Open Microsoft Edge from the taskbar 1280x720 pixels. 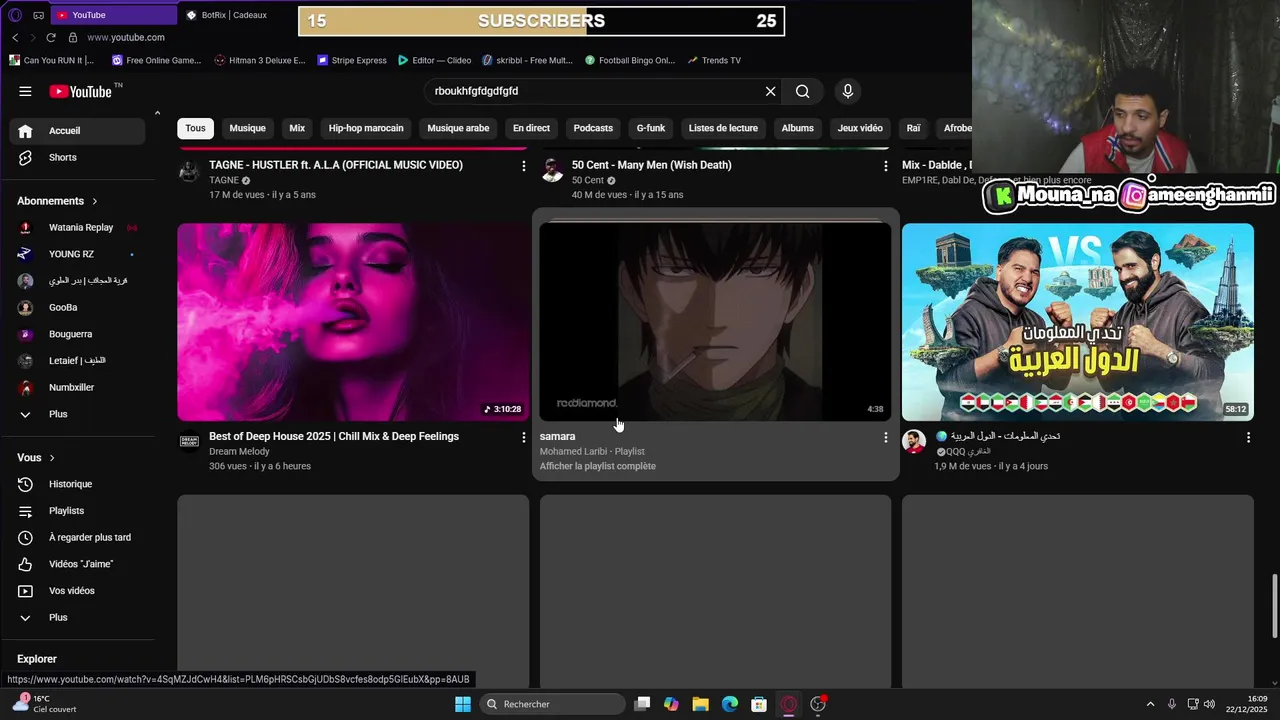730,704
